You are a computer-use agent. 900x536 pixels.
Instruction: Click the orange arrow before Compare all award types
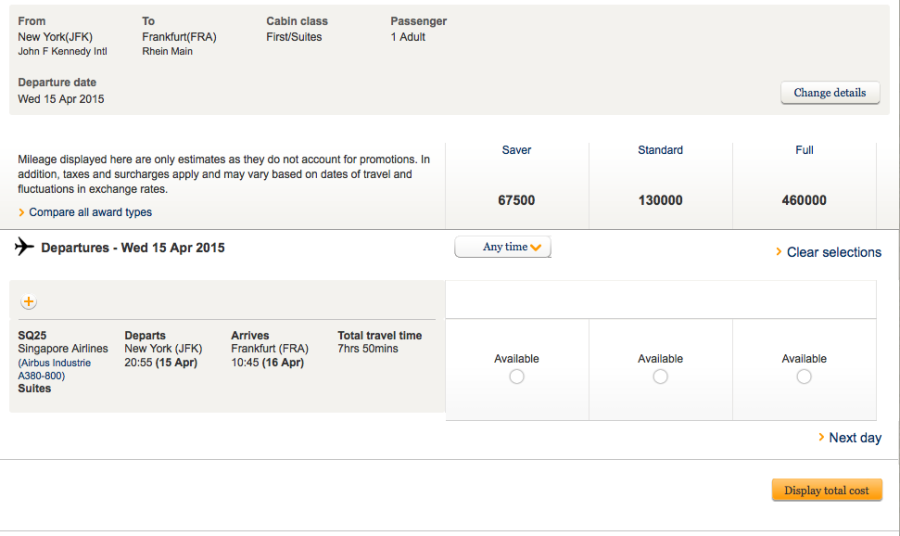[22, 213]
